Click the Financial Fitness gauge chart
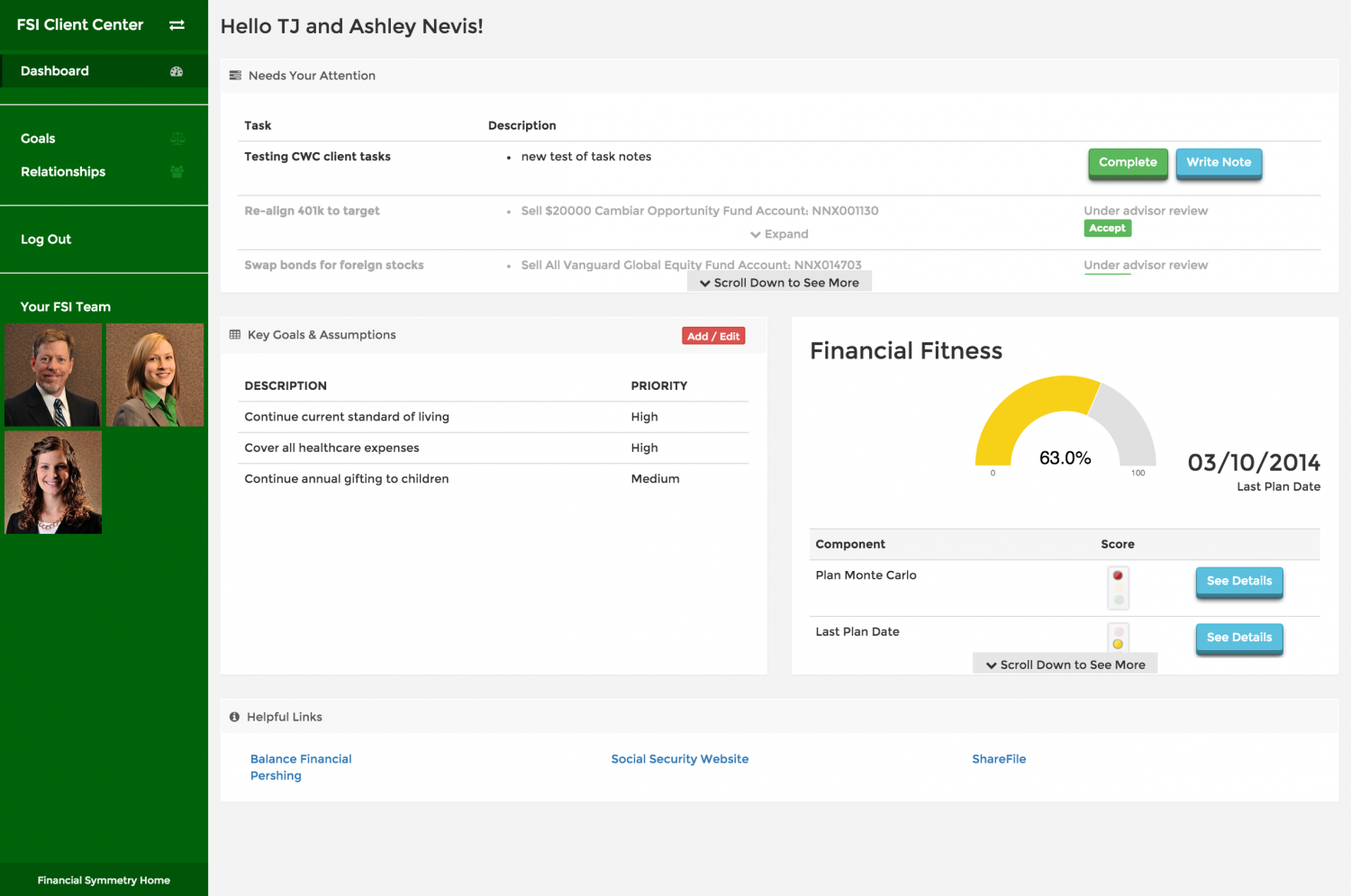This screenshot has height=896, width=1351. (1065, 421)
